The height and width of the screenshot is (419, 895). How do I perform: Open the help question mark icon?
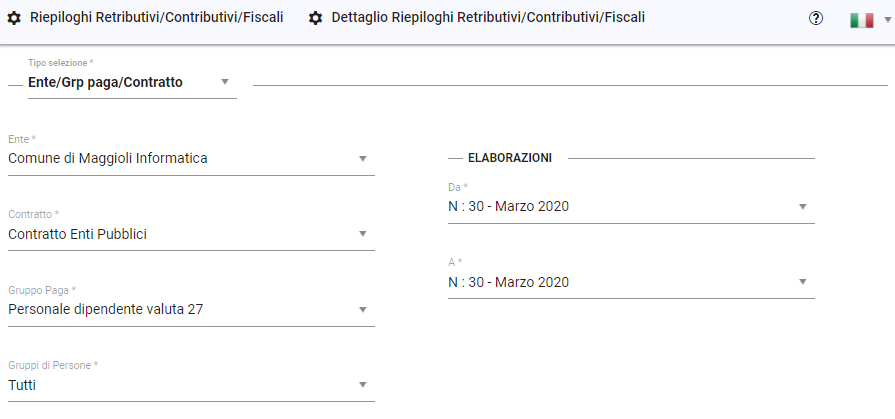[x=816, y=19]
